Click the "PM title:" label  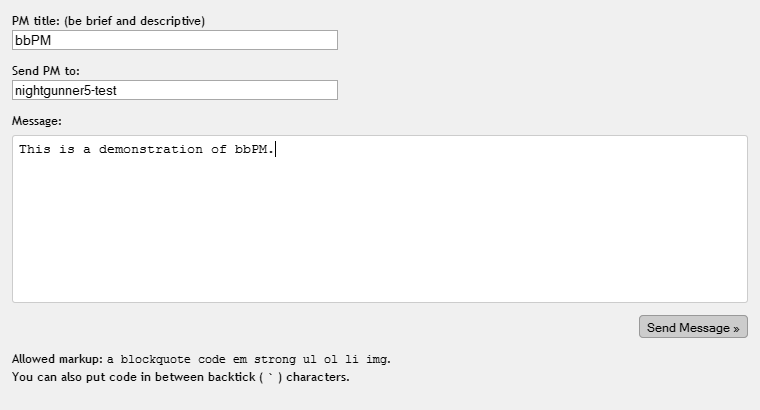click(x=36, y=21)
